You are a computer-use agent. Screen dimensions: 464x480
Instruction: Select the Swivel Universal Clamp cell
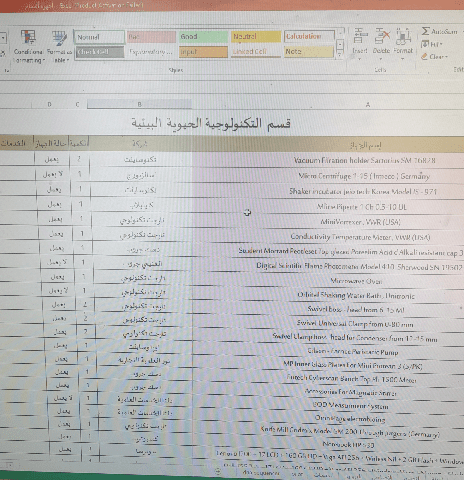click(355, 324)
